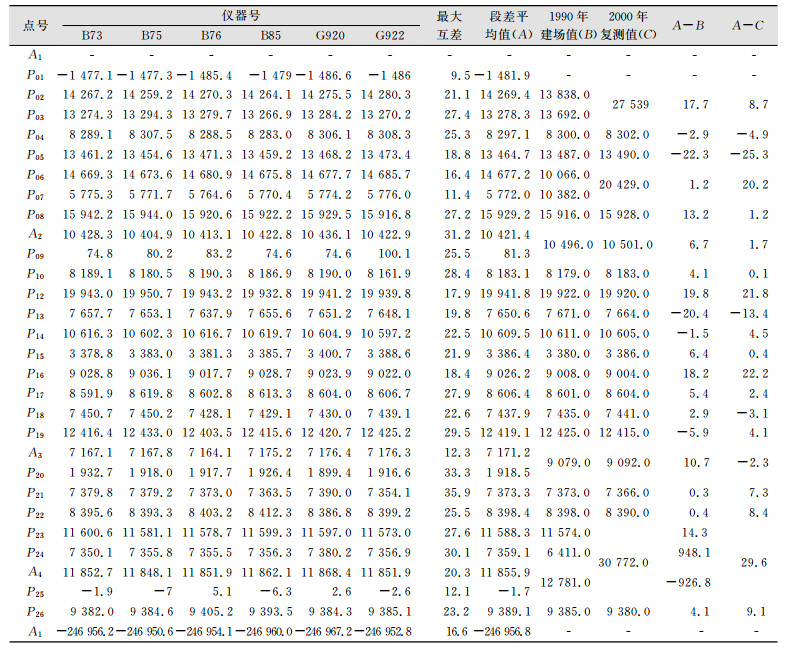Click the 点号 column header
This screenshot has width=785, height=649.
pyautogui.click(x=35, y=26)
